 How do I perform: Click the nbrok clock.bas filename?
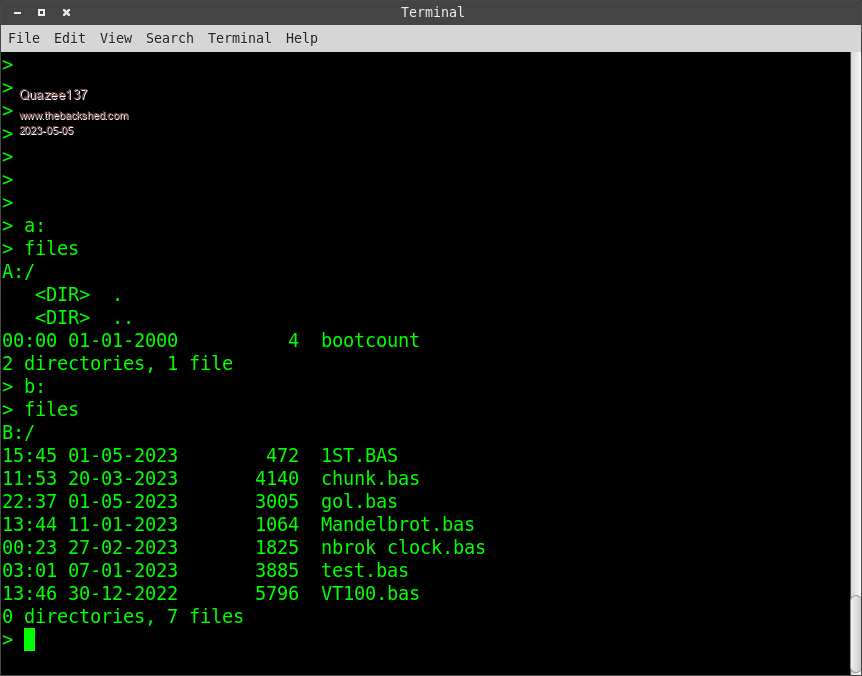(403, 547)
